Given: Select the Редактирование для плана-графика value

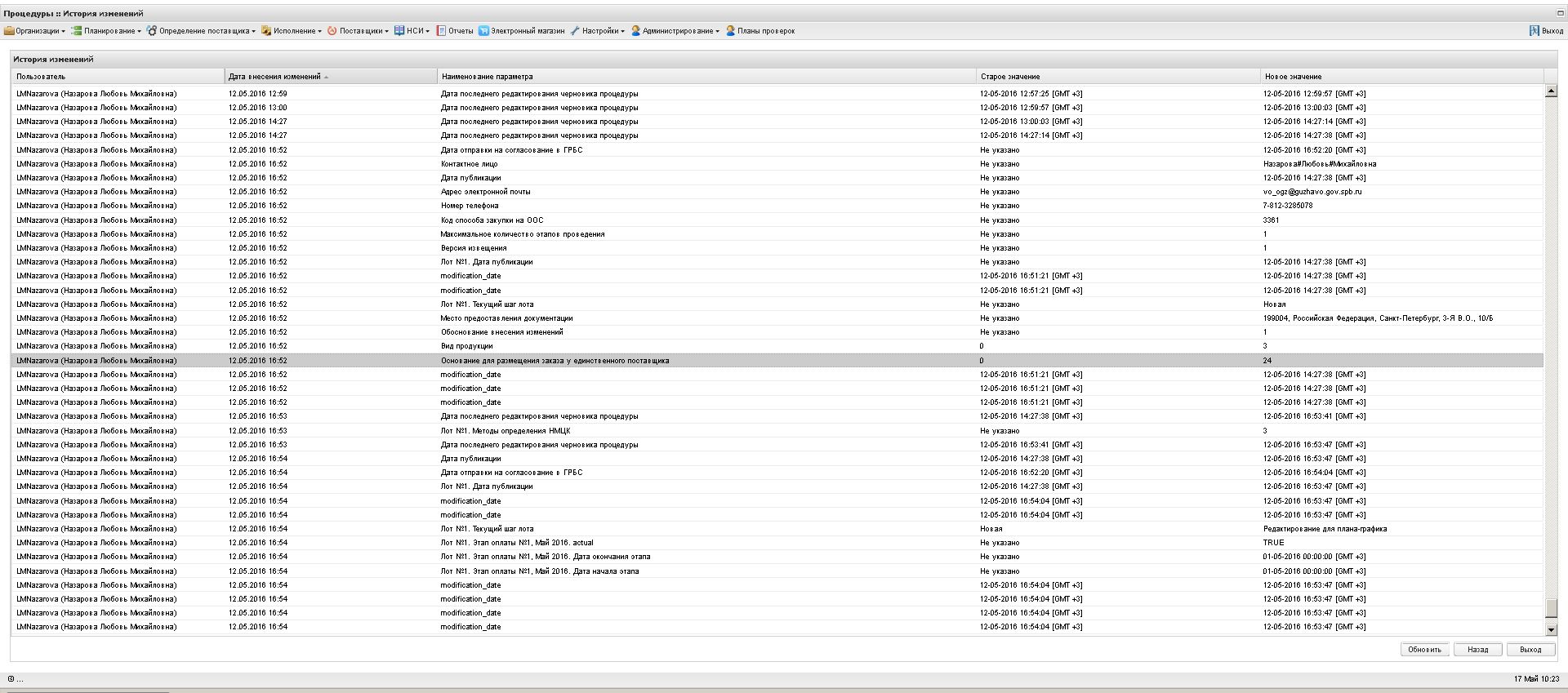Looking at the screenshot, I should click(1325, 529).
